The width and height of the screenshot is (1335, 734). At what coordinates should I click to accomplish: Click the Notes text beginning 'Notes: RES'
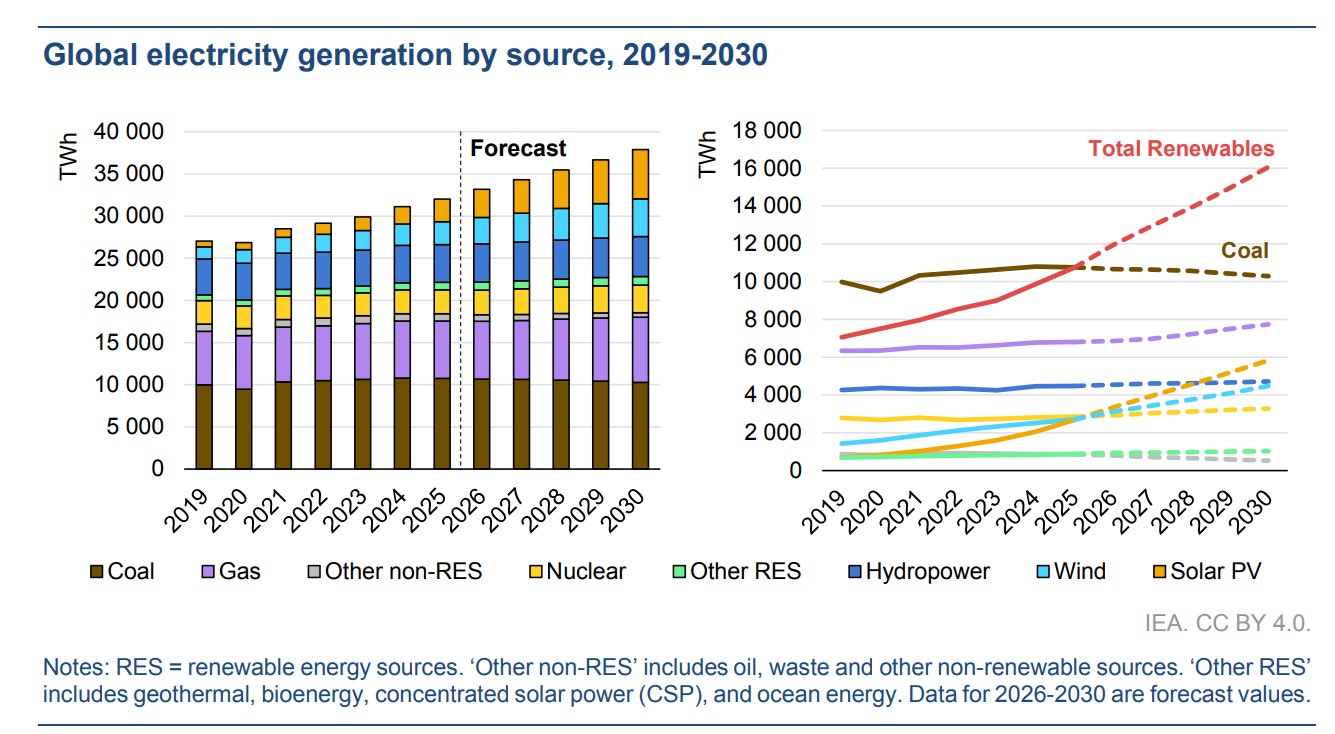675,680
